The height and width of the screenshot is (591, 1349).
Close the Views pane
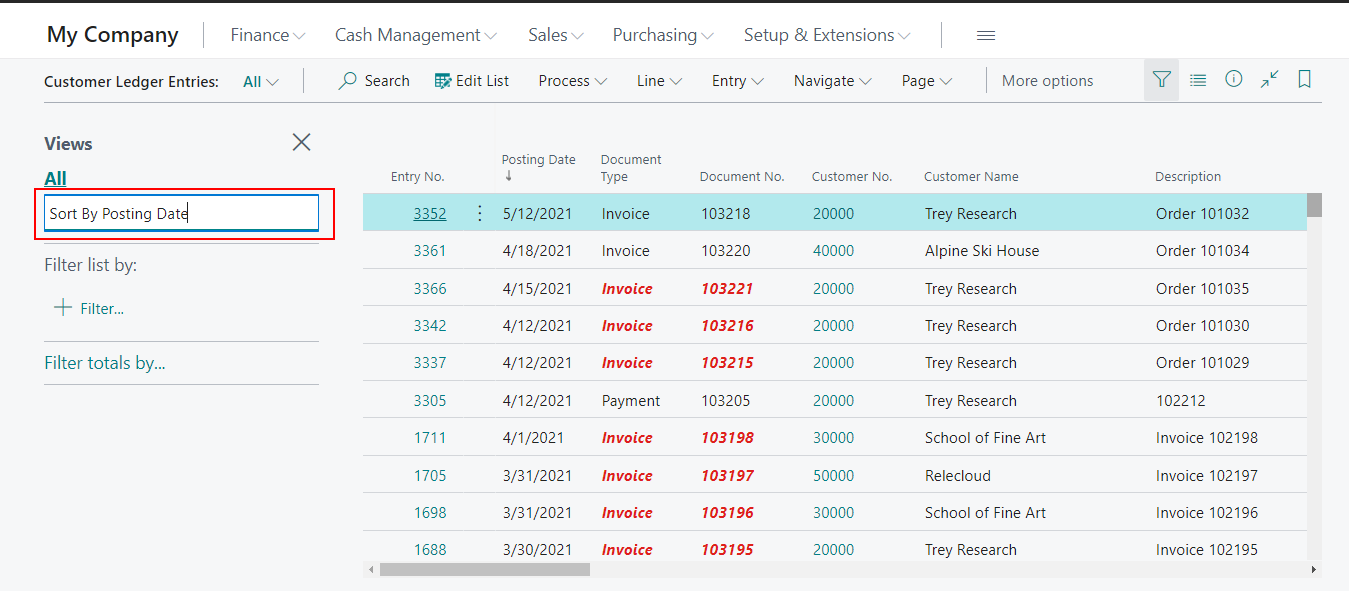(301, 142)
